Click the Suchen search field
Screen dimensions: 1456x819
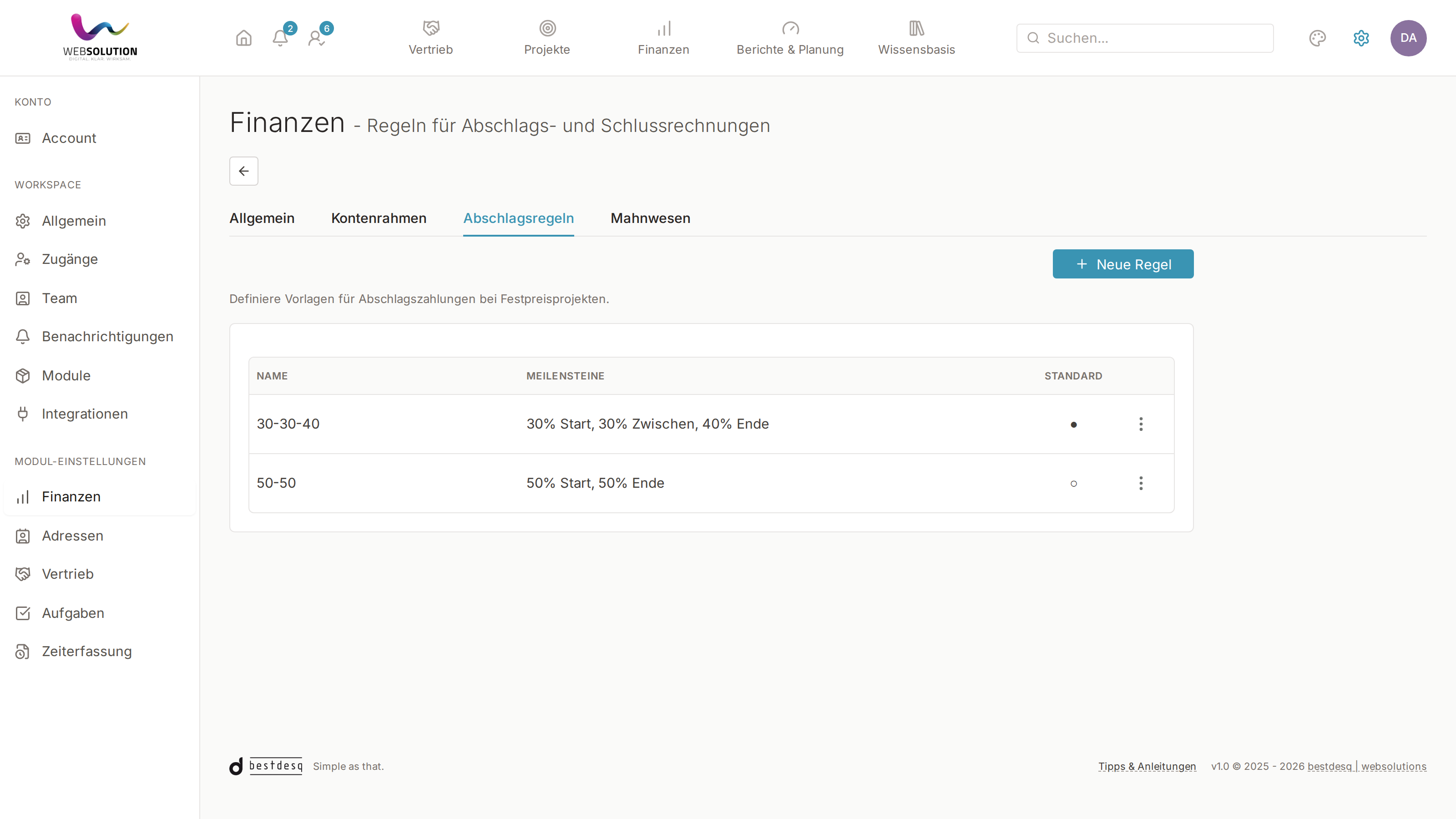(1145, 38)
